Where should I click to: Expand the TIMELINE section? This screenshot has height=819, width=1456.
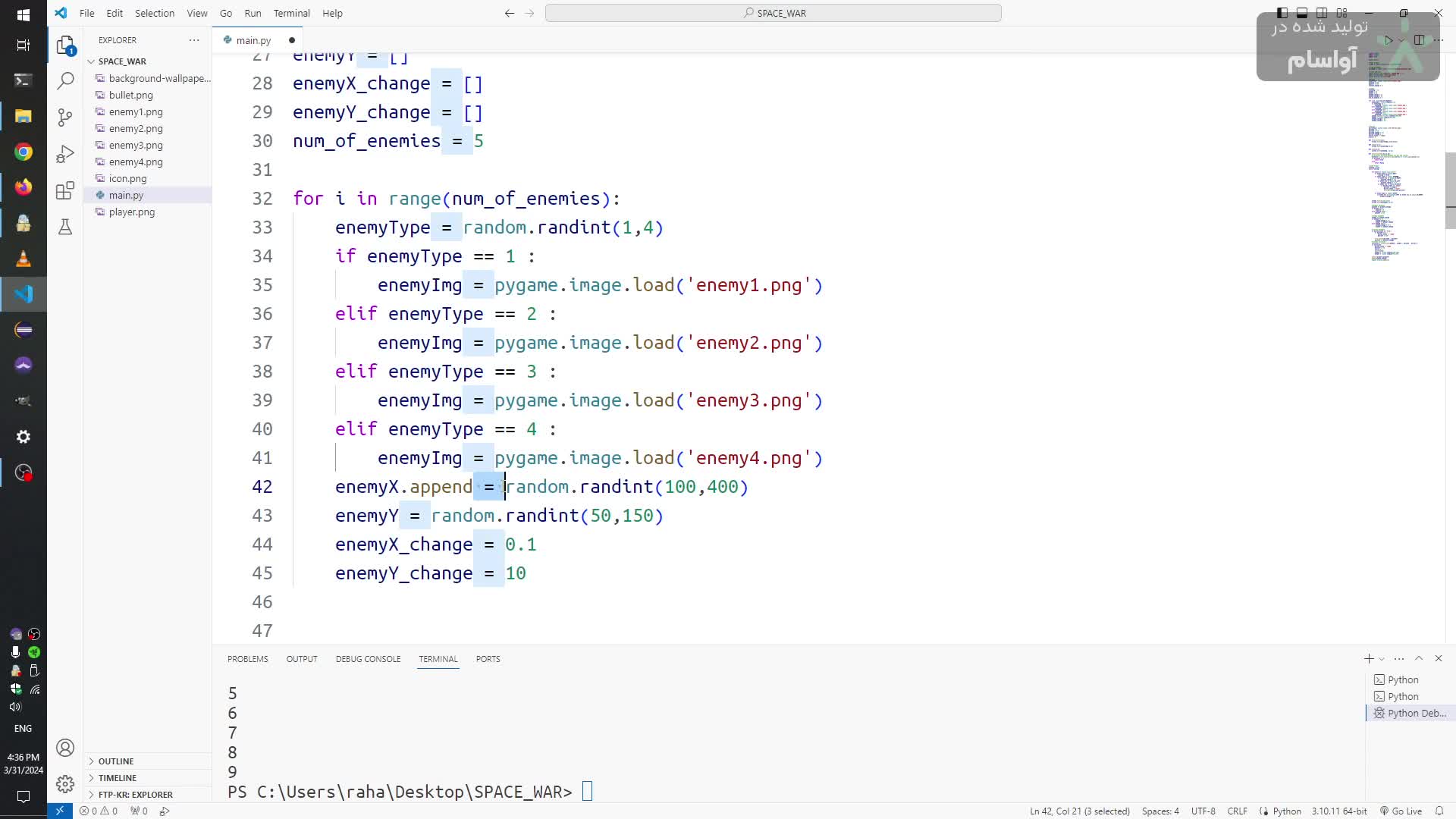pos(117,777)
